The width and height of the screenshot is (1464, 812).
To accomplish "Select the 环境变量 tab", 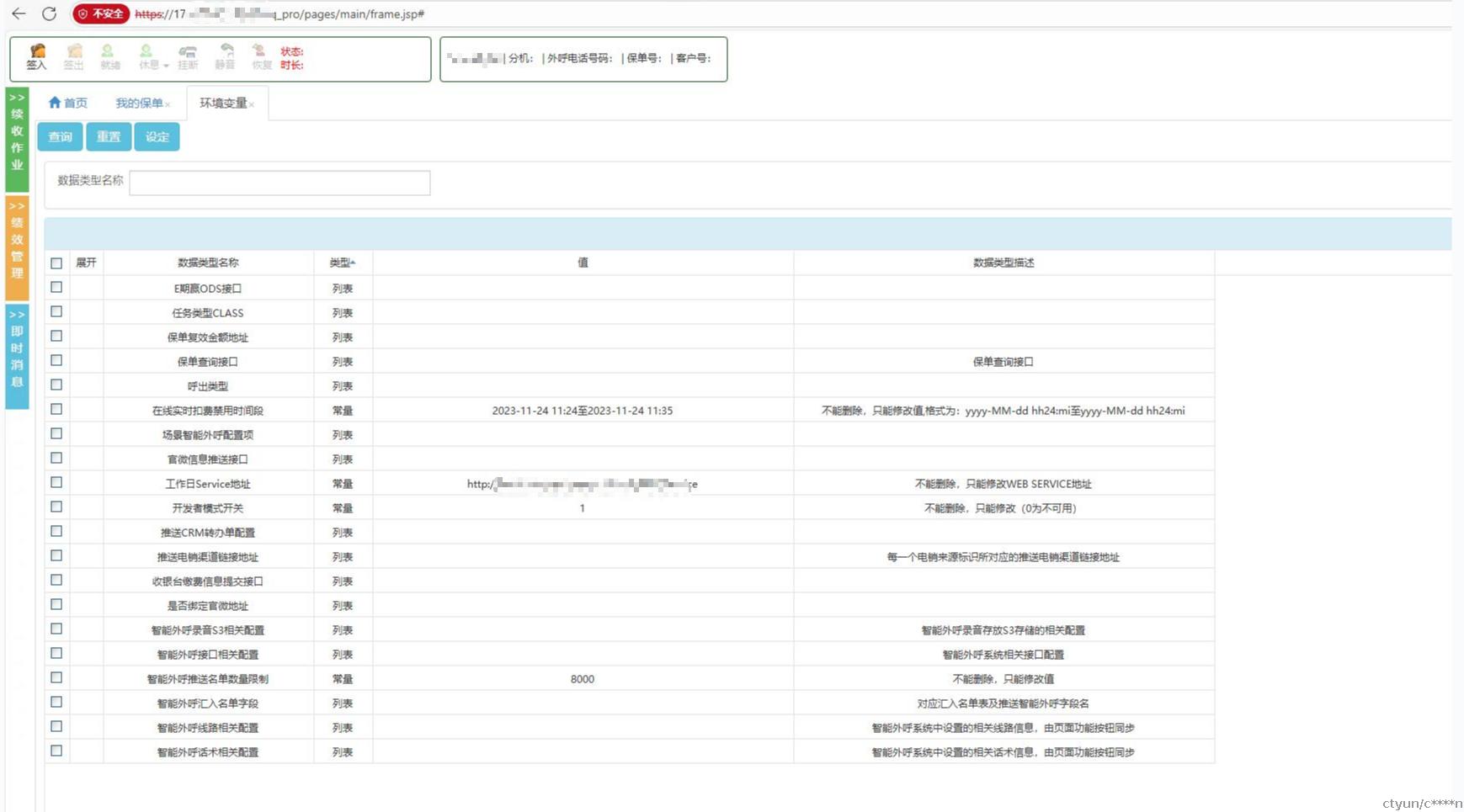I will tap(223, 103).
